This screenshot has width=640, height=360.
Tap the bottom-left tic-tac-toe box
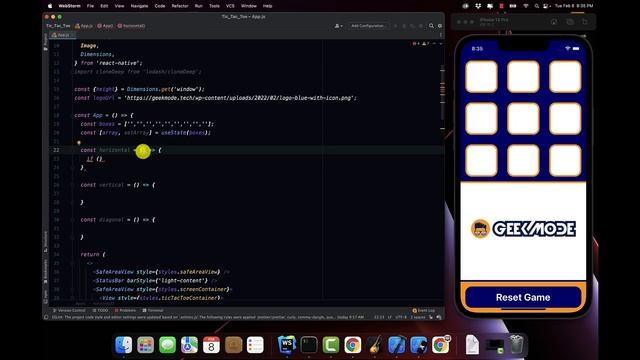click(481, 160)
